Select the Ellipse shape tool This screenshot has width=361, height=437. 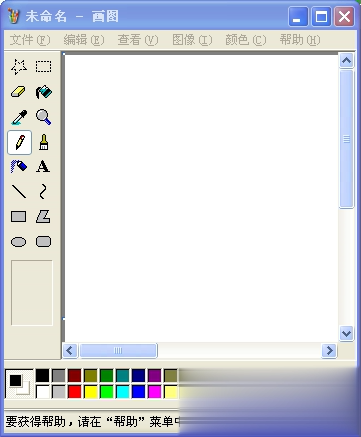click(19, 242)
